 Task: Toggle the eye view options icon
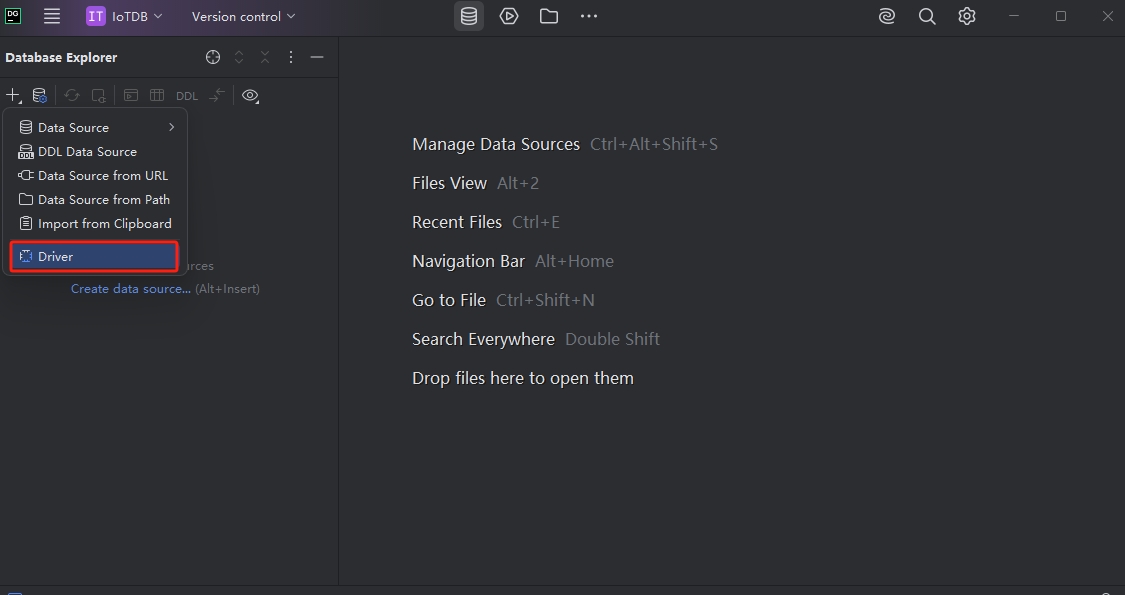(250, 96)
